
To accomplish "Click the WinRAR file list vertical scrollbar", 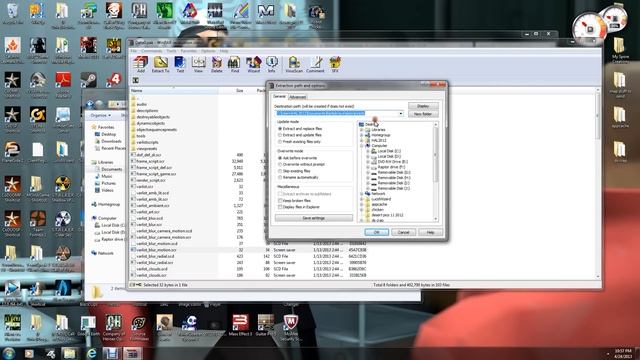I will tap(598, 183).
